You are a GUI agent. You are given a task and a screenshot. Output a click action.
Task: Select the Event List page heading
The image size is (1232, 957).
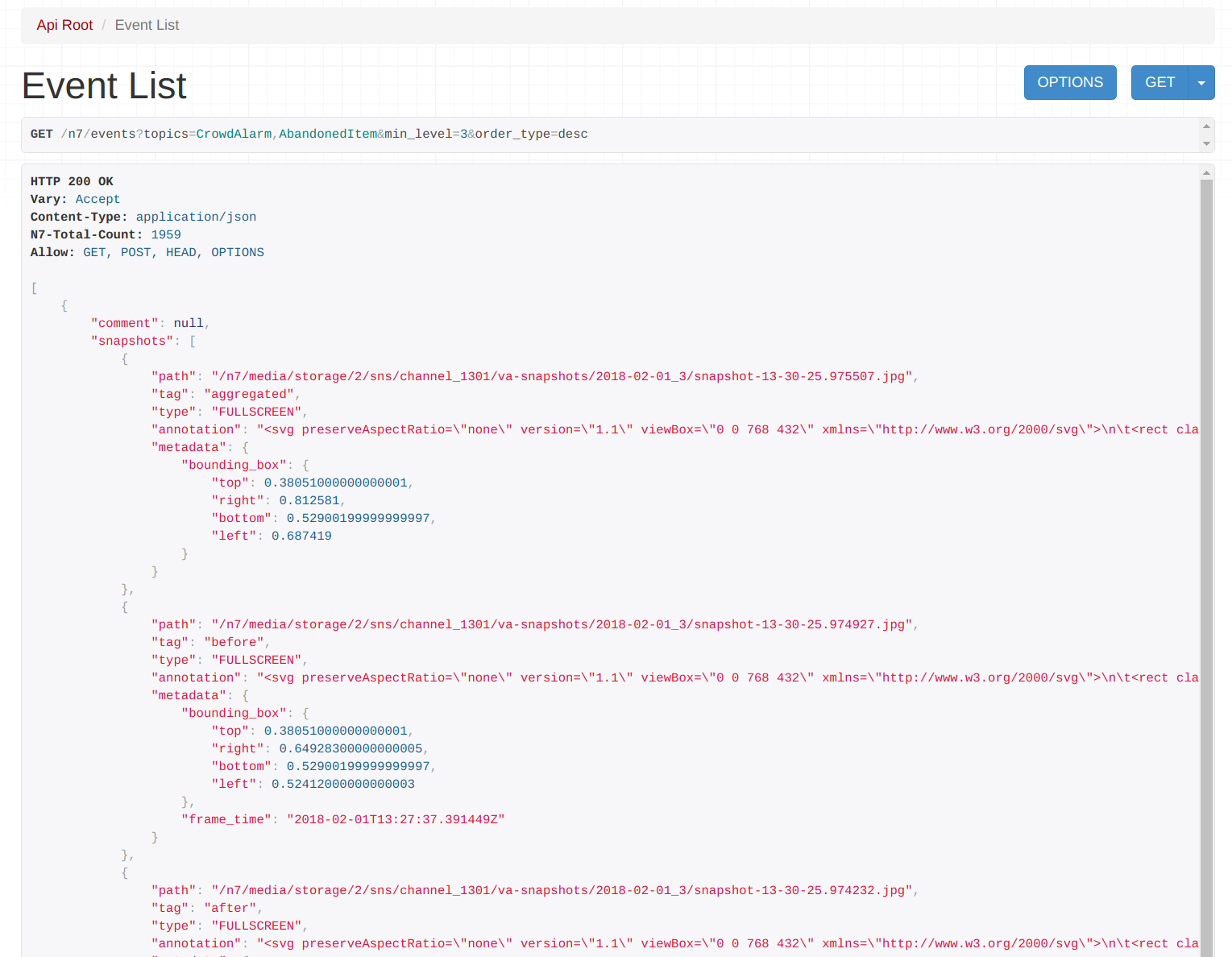(104, 85)
